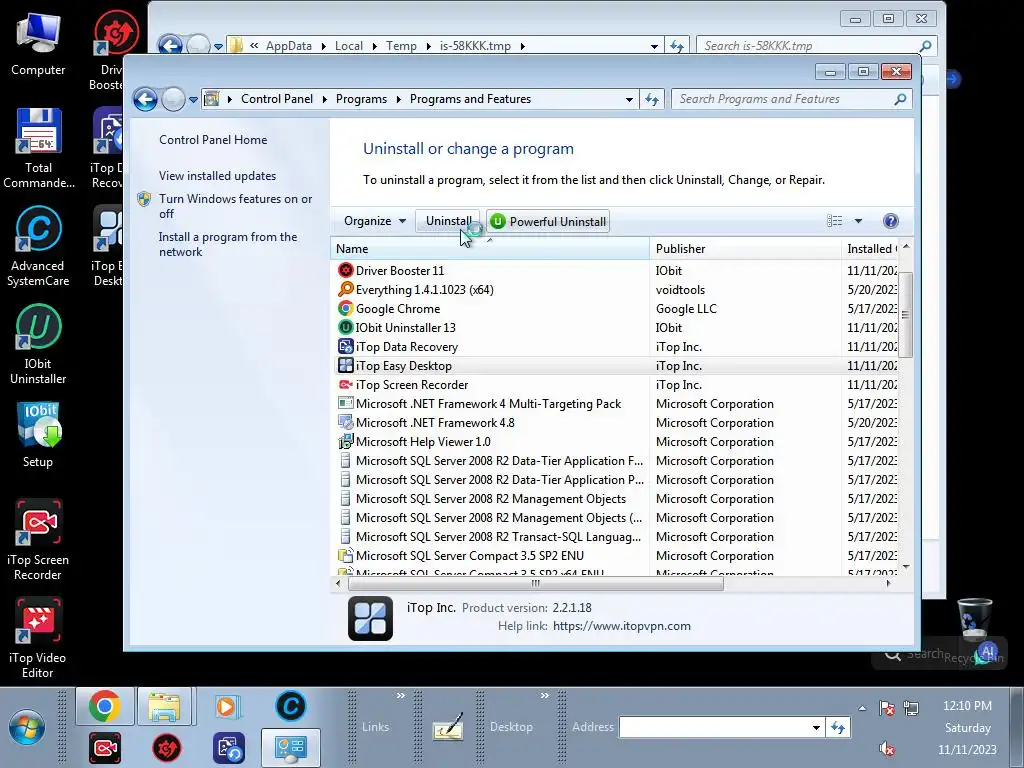Click AppData in the back Explorer window path

click(289, 46)
